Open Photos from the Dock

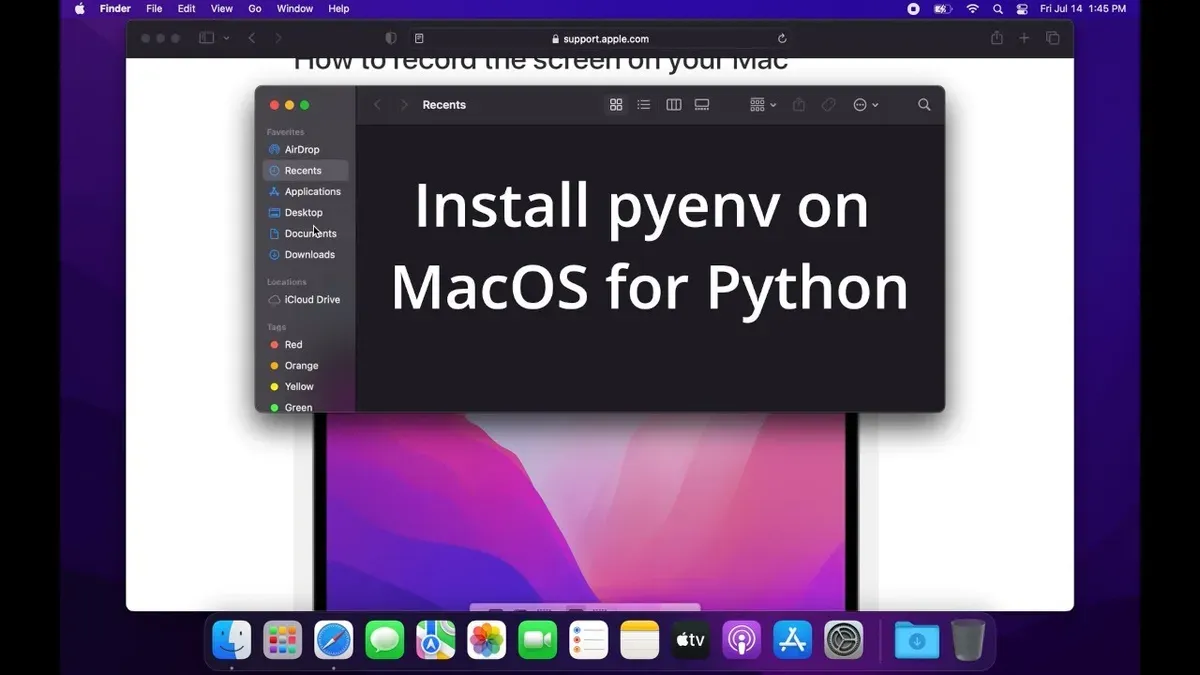[x=487, y=640]
